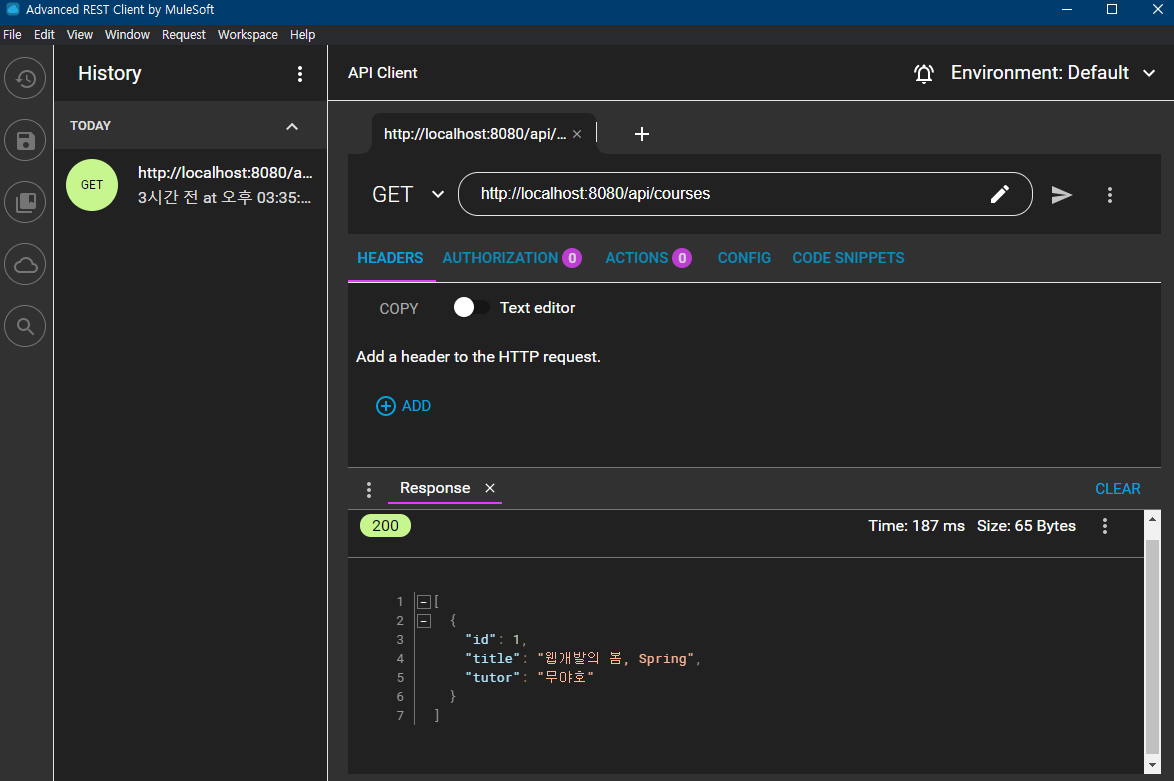Select the GET localhost history entry
The width and height of the screenshot is (1174, 781).
pos(190,185)
